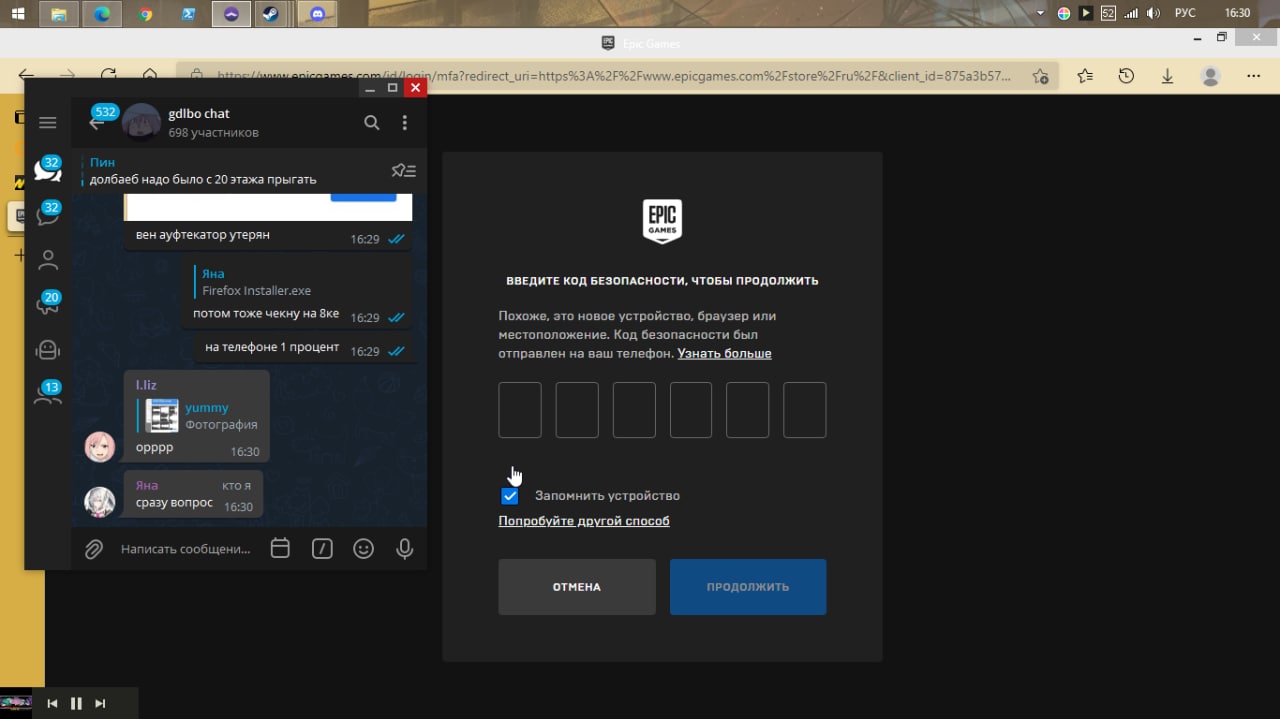The width and height of the screenshot is (1280, 719).
Task: Expand the hidden system tray icons arrow
Action: (x=1040, y=14)
